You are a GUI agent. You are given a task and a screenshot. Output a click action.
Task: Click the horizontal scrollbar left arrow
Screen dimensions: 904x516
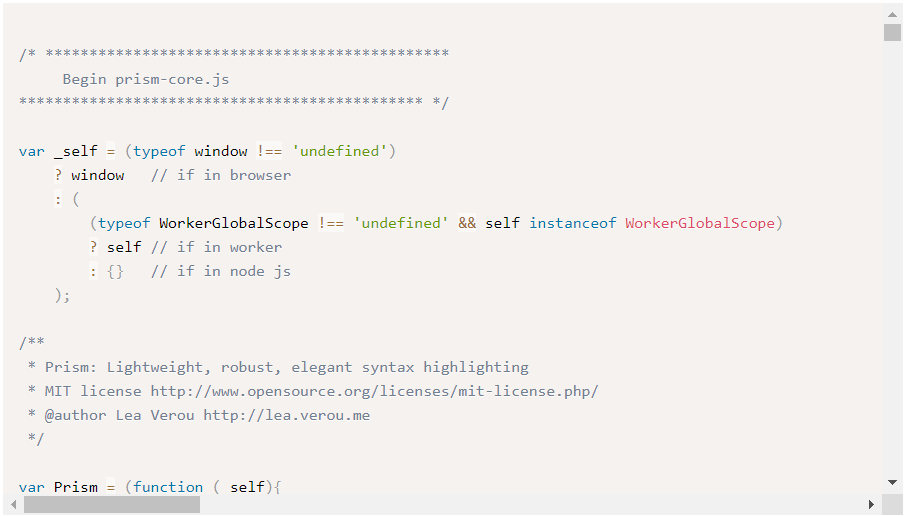pyautogui.click(x=13, y=504)
